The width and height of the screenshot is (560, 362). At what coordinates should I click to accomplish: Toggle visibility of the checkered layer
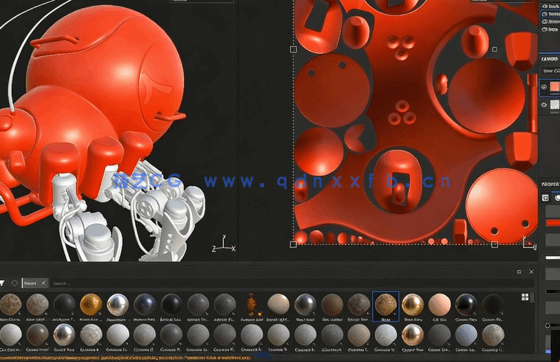[544, 105]
